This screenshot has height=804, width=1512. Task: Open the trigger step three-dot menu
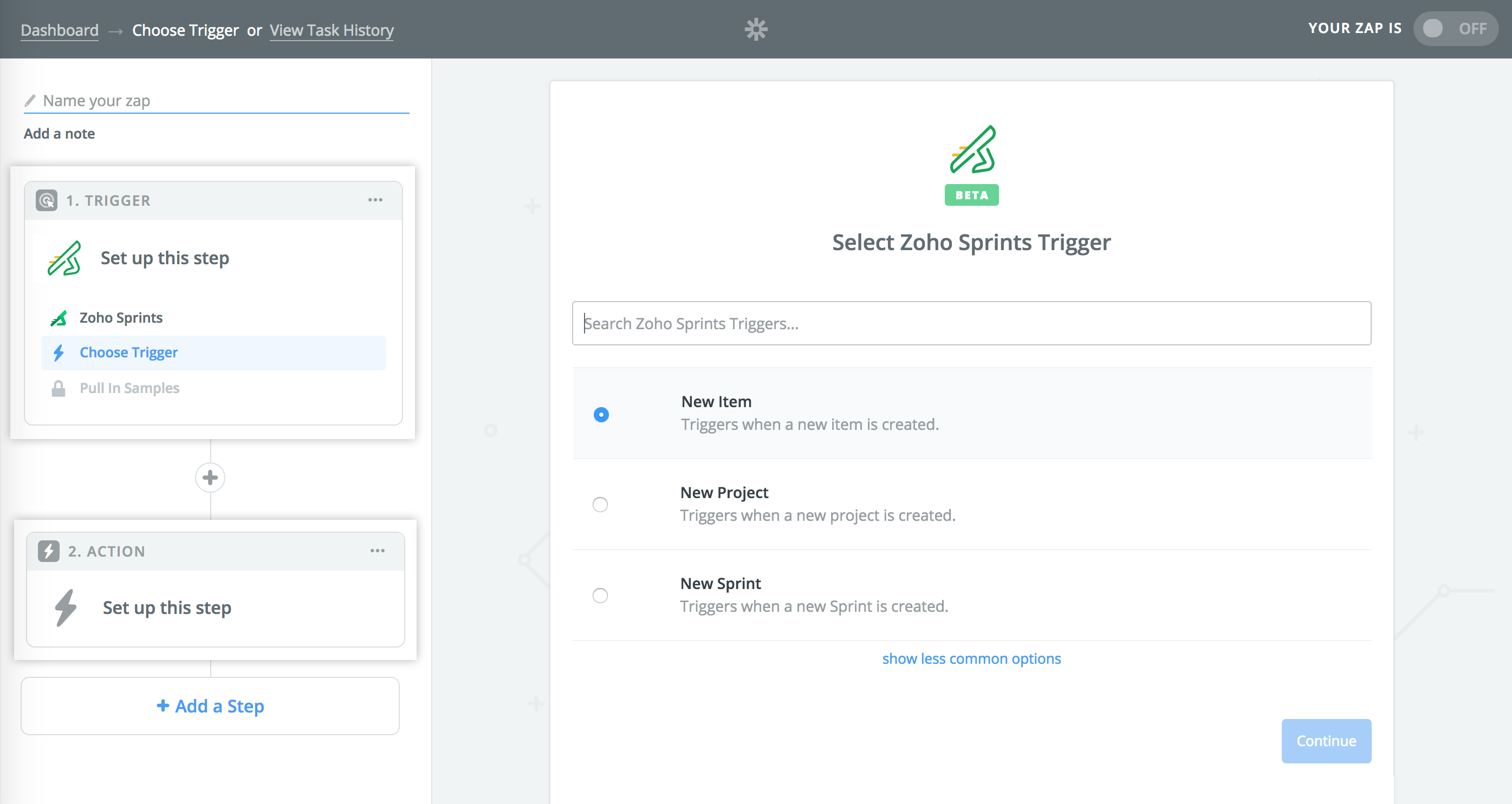(375, 200)
